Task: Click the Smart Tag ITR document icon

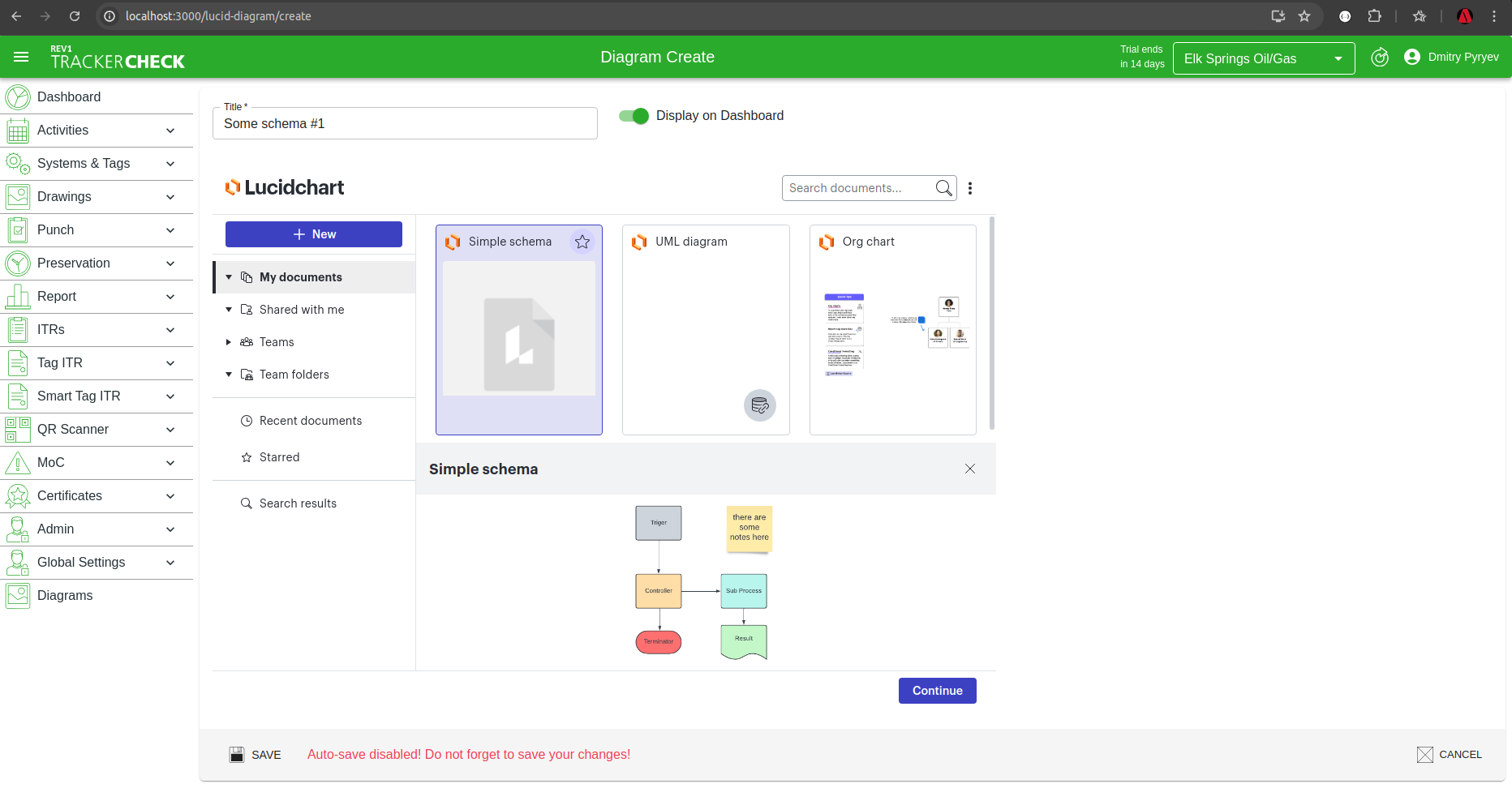Action: tap(18, 396)
